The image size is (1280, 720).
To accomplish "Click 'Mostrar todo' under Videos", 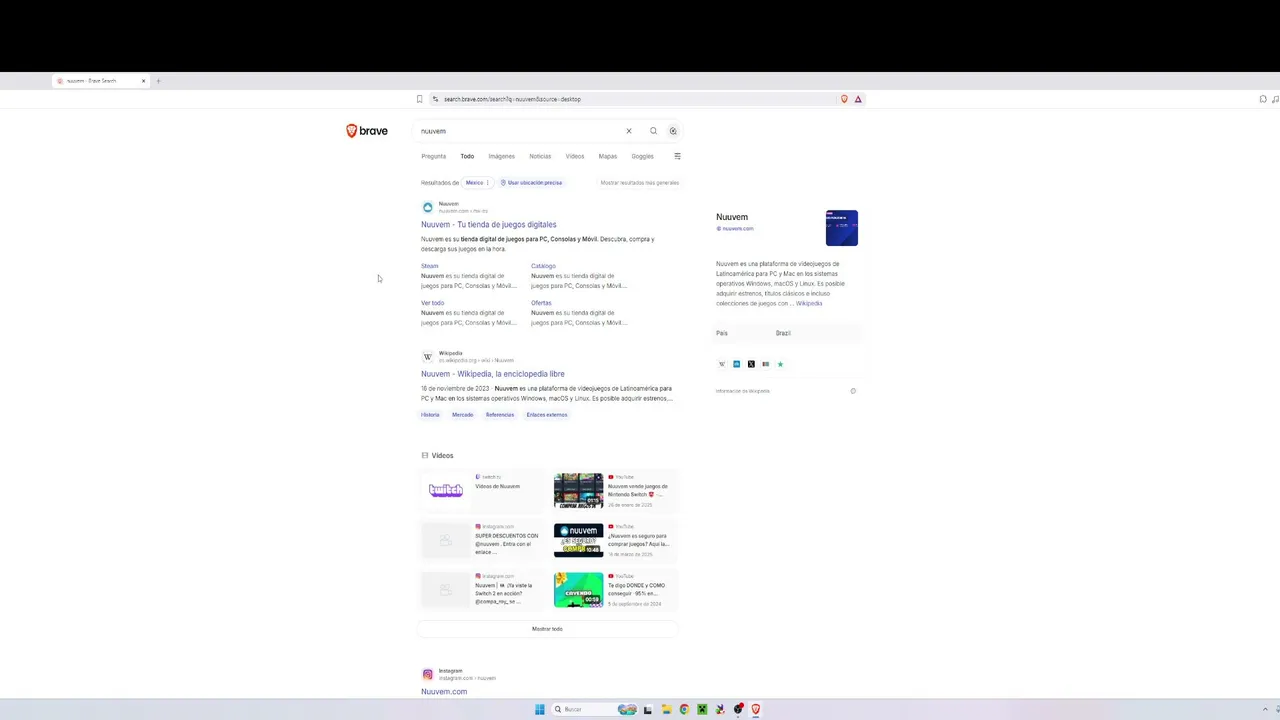I will tap(547, 629).
